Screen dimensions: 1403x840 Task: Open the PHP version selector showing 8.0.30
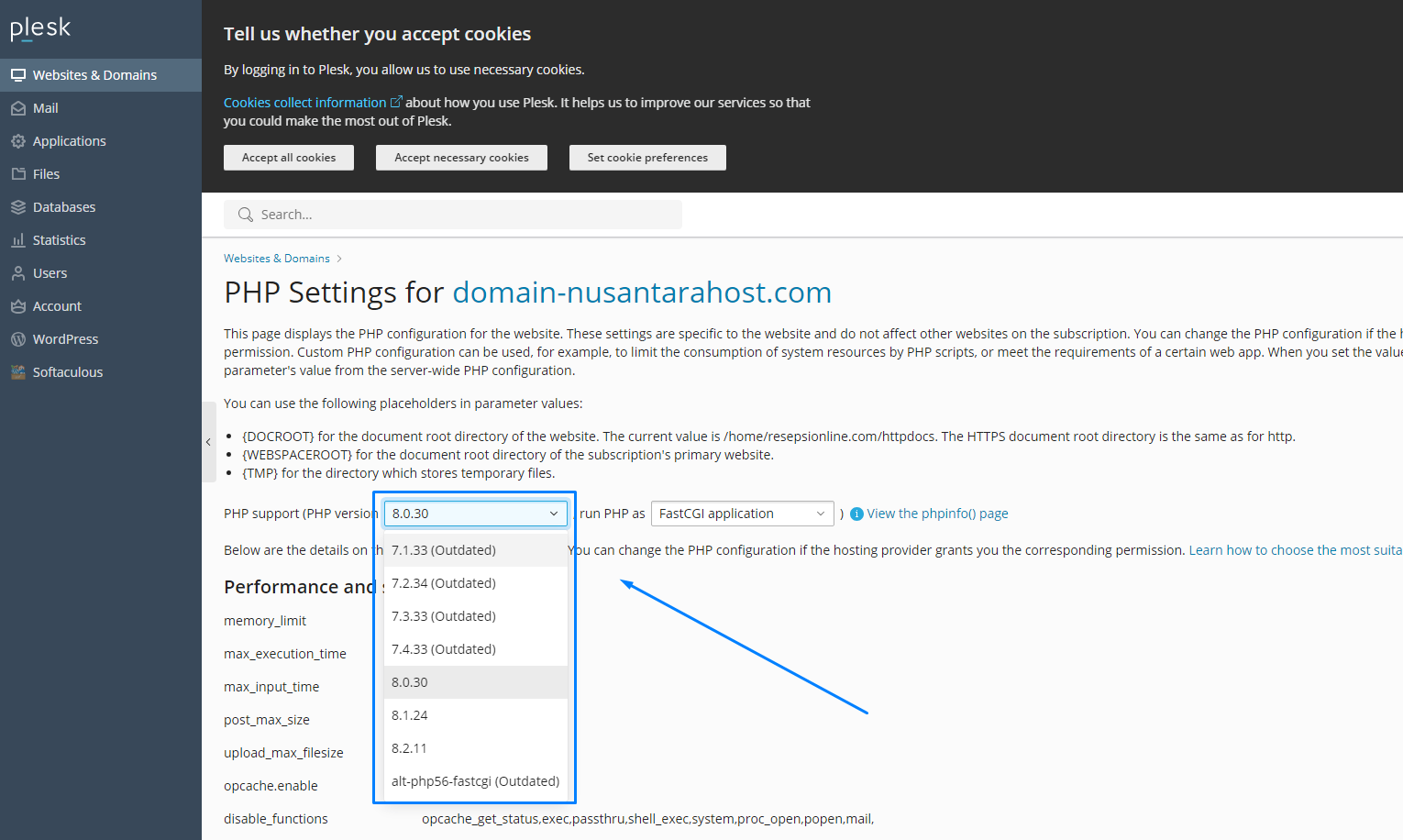coord(475,513)
